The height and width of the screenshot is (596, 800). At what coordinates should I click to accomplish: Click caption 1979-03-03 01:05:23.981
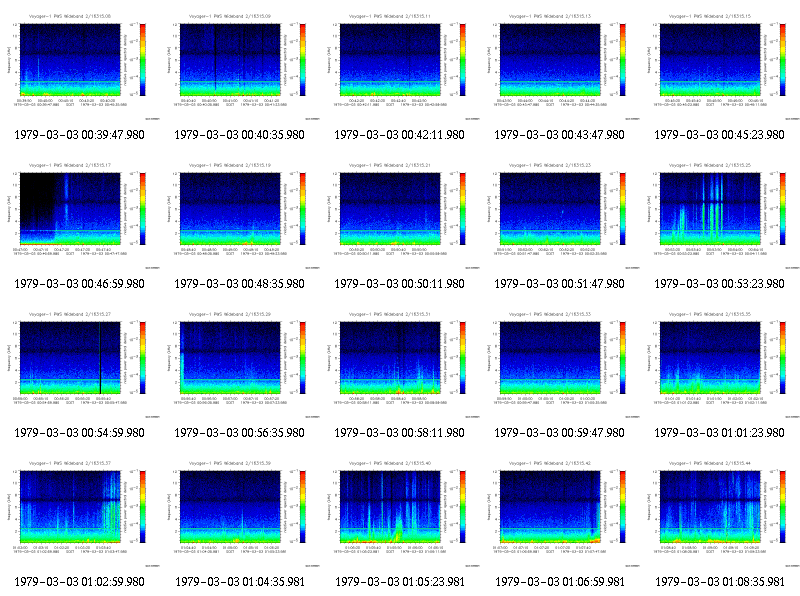coord(400,582)
